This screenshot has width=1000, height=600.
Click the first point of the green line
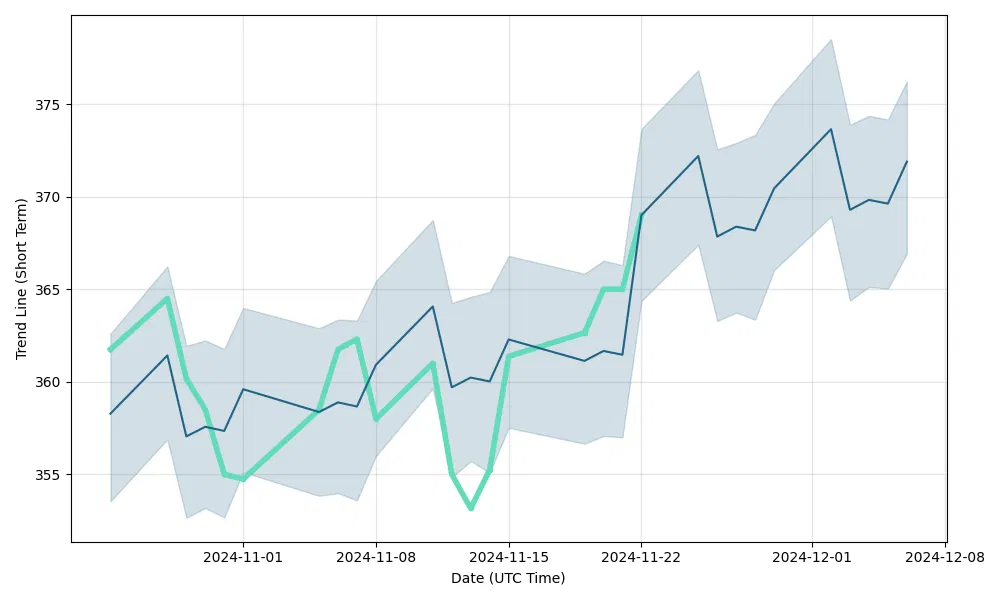coord(110,350)
